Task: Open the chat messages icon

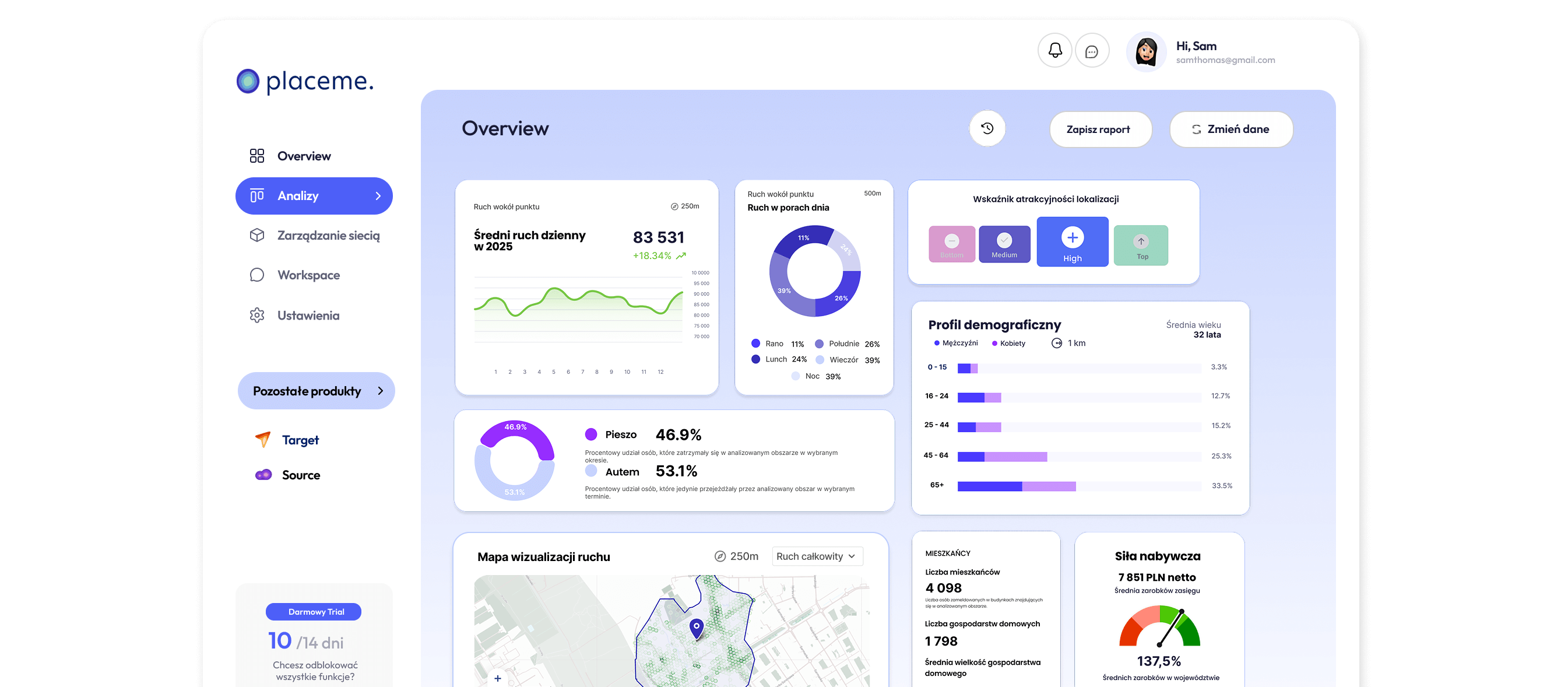Action: click(1092, 50)
